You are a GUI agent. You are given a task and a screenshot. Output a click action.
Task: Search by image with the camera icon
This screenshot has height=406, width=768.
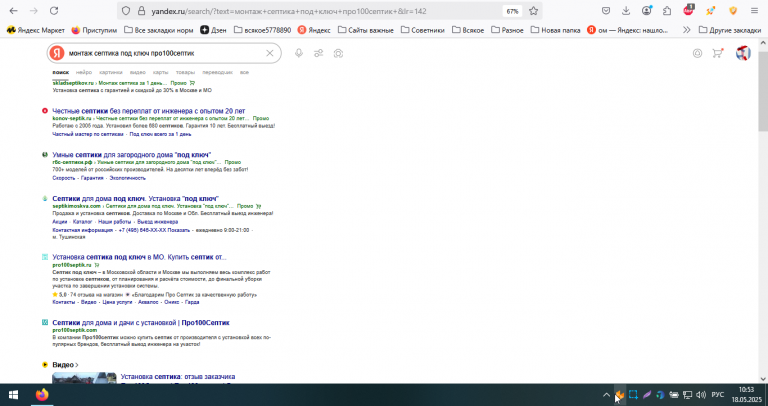[338, 53]
